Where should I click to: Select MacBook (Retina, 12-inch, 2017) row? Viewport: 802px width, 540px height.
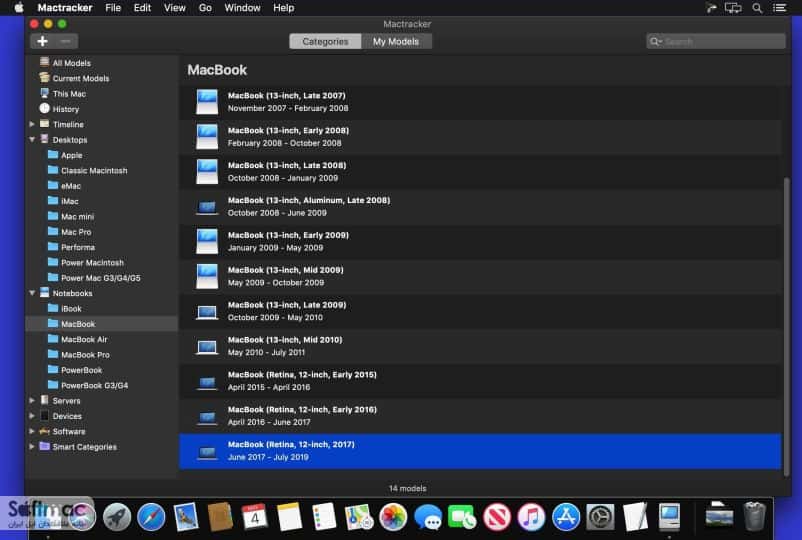480,451
